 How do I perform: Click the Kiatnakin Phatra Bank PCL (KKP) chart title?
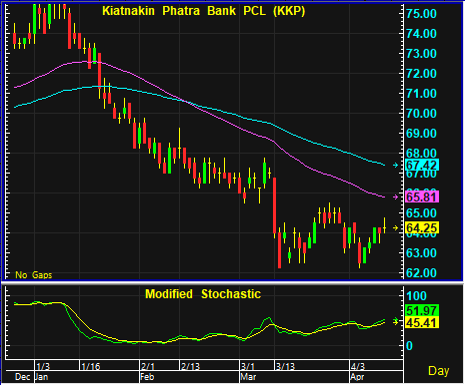tap(203, 11)
